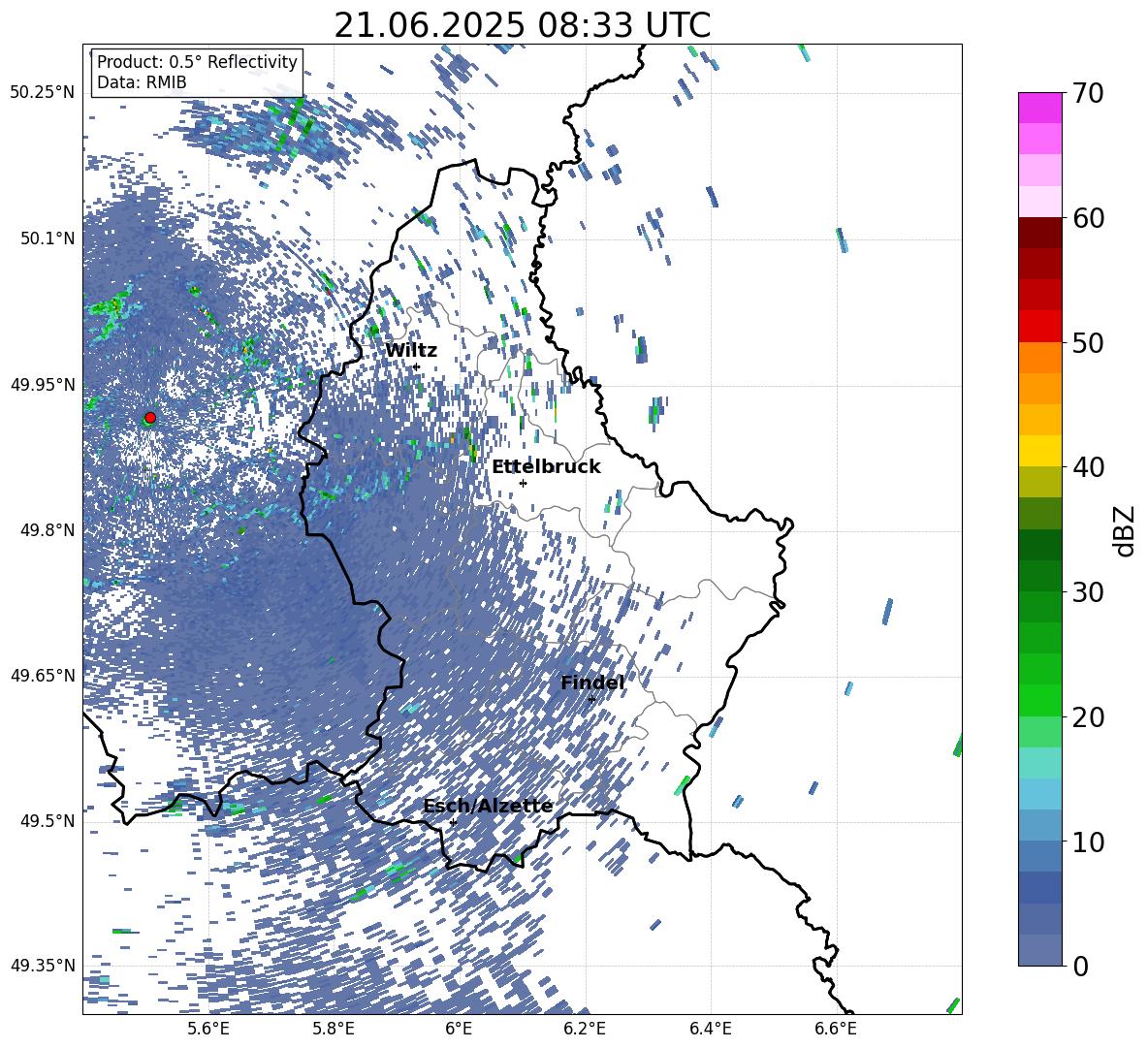Click the 5.8°E longitude label
This screenshot has height=1048, width=1148.
[x=334, y=1029]
